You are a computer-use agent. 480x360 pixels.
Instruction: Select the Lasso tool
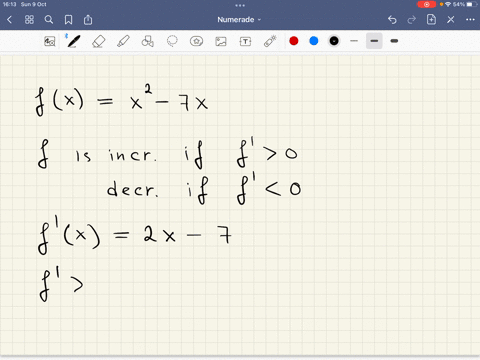pos(172,41)
